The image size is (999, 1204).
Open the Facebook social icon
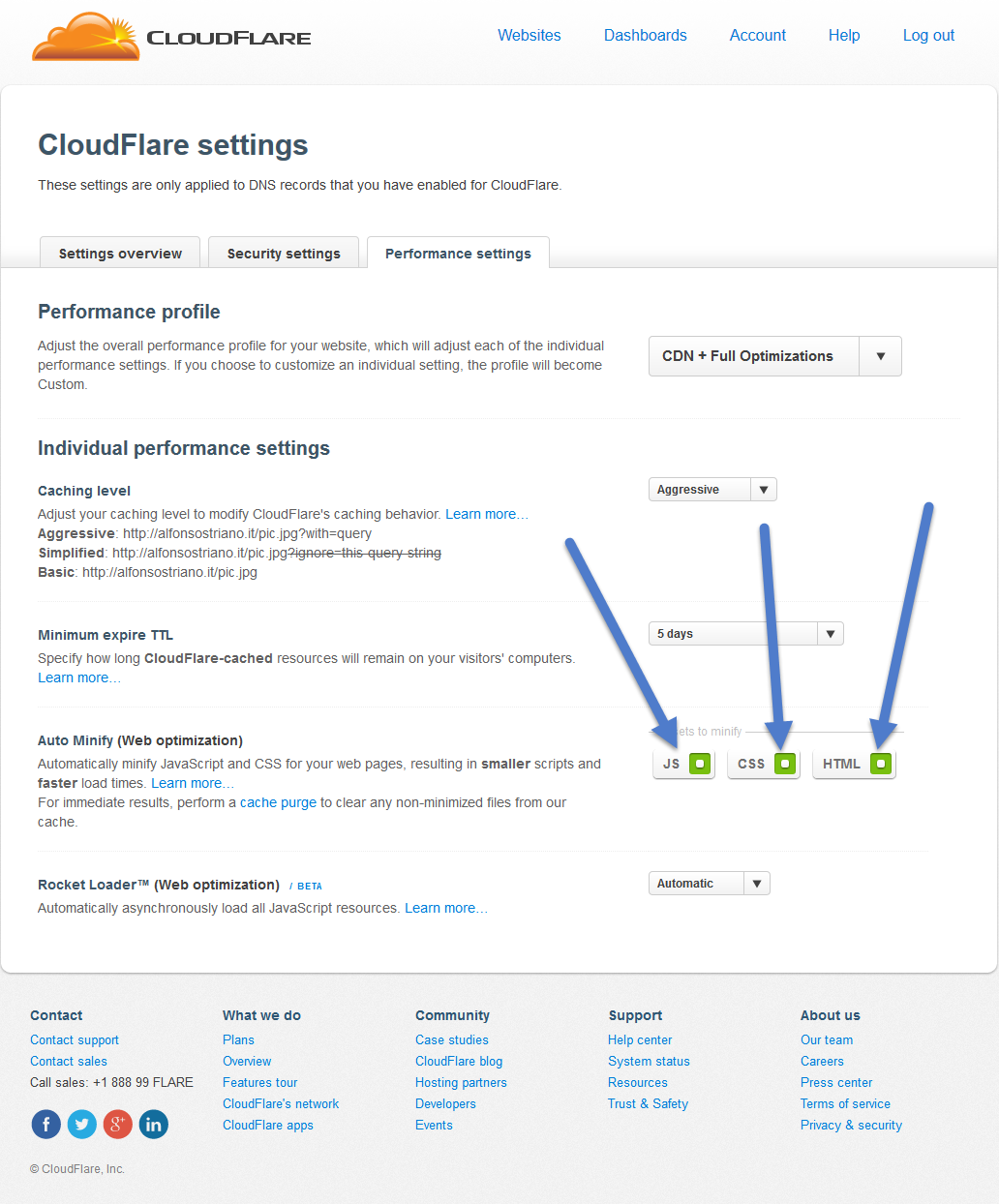[46, 1124]
